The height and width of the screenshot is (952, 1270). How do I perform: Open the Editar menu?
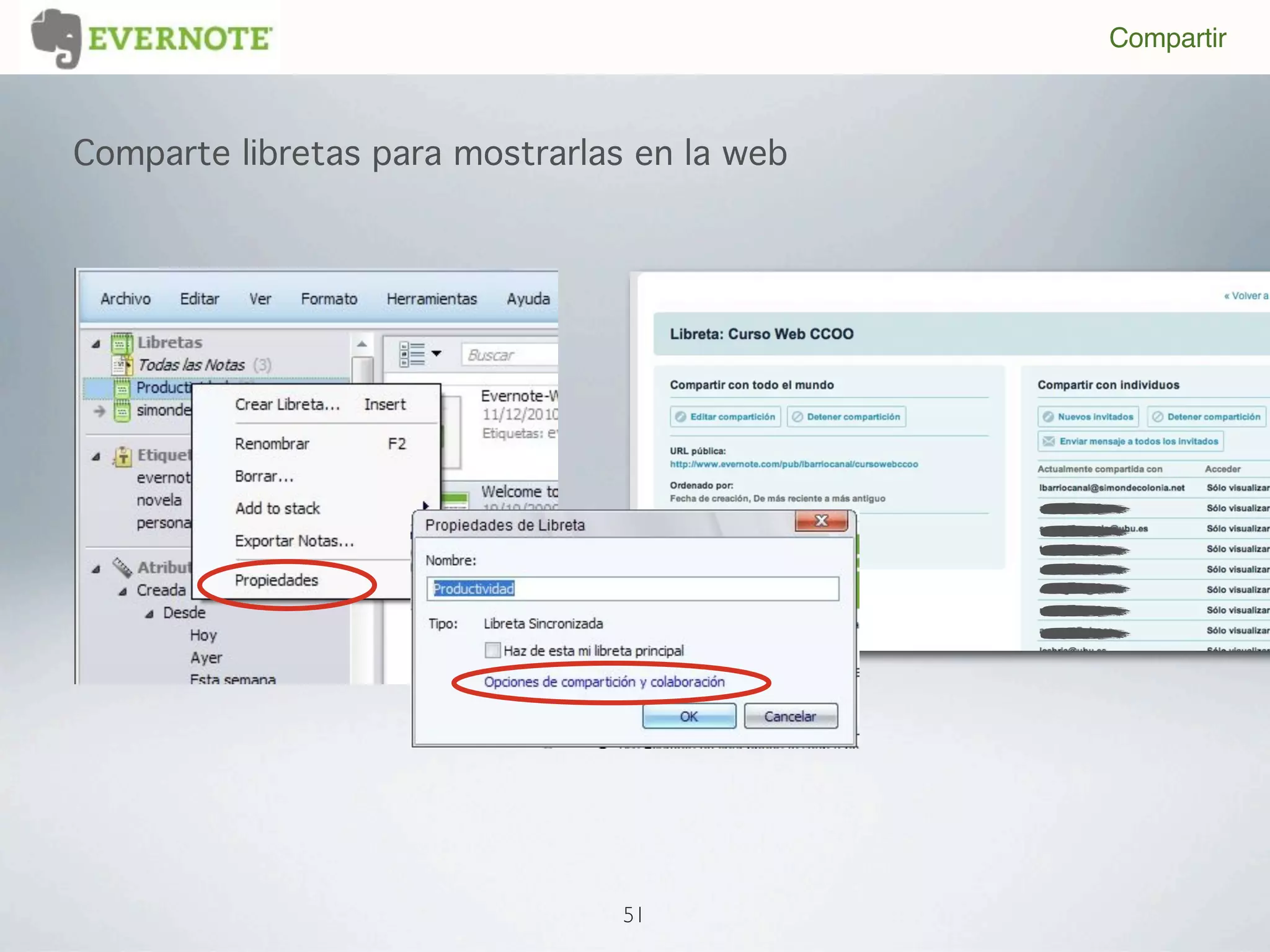click(199, 299)
